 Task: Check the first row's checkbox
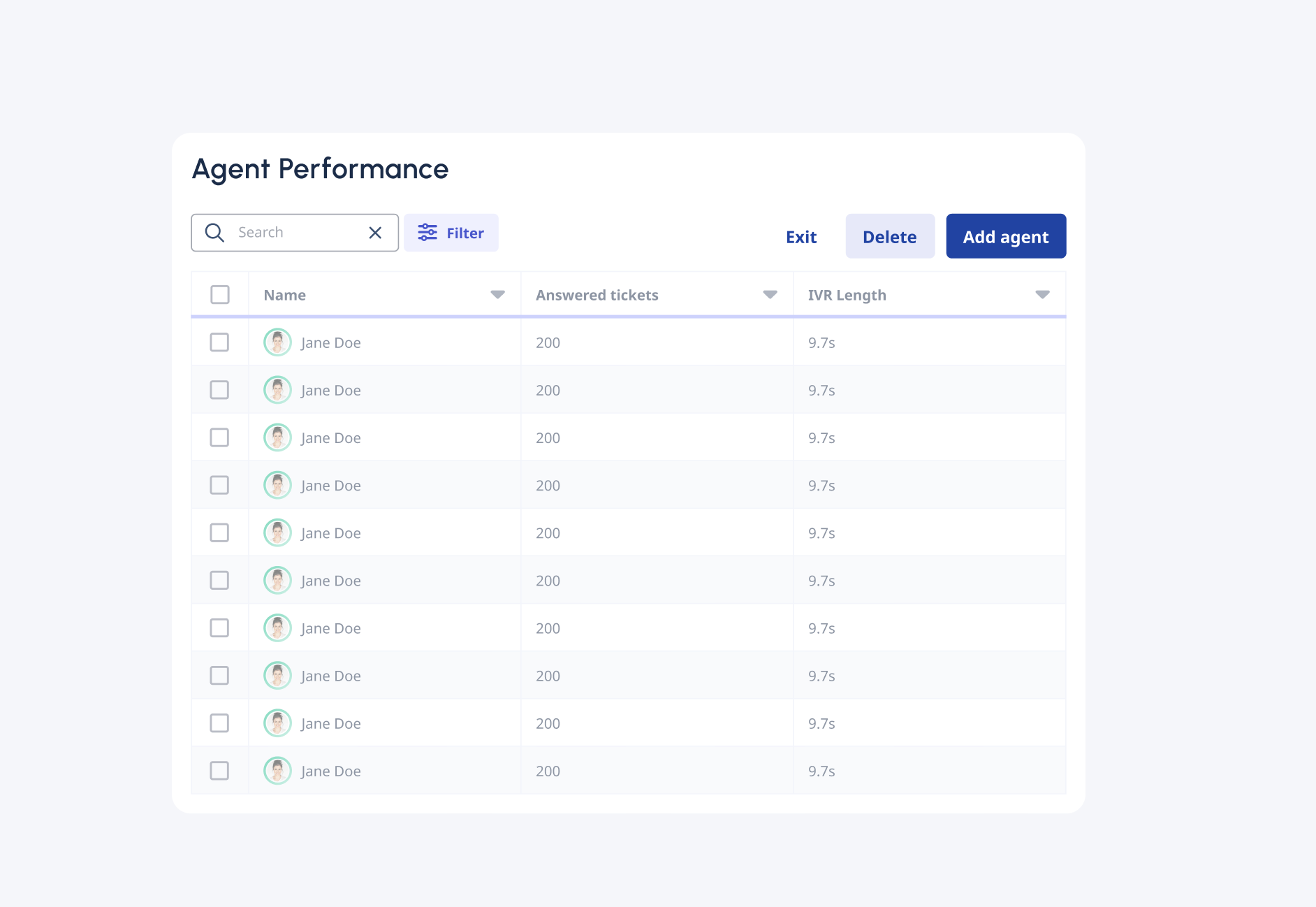coord(219,342)
